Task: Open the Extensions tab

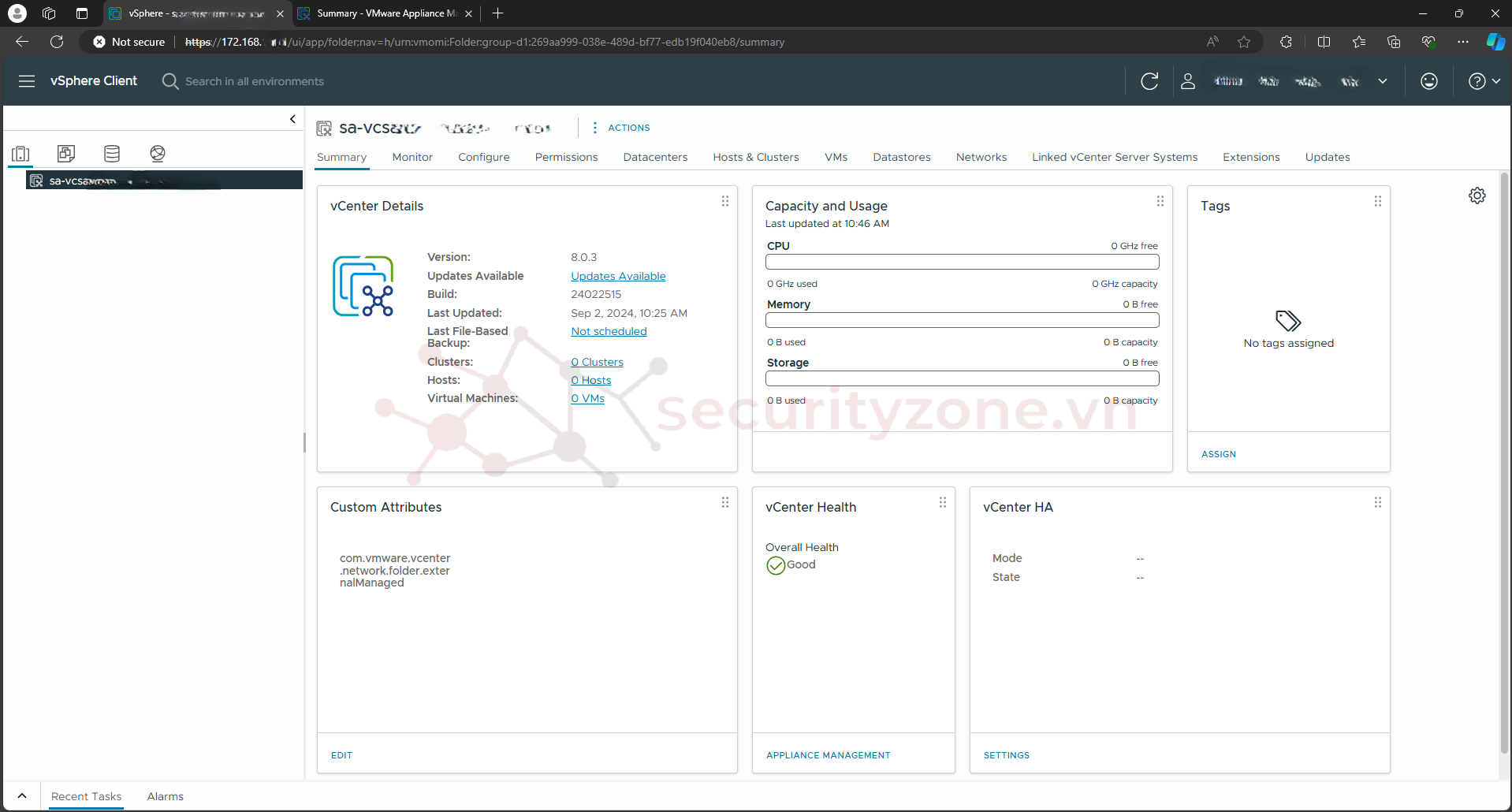Action: point(1251,157)
